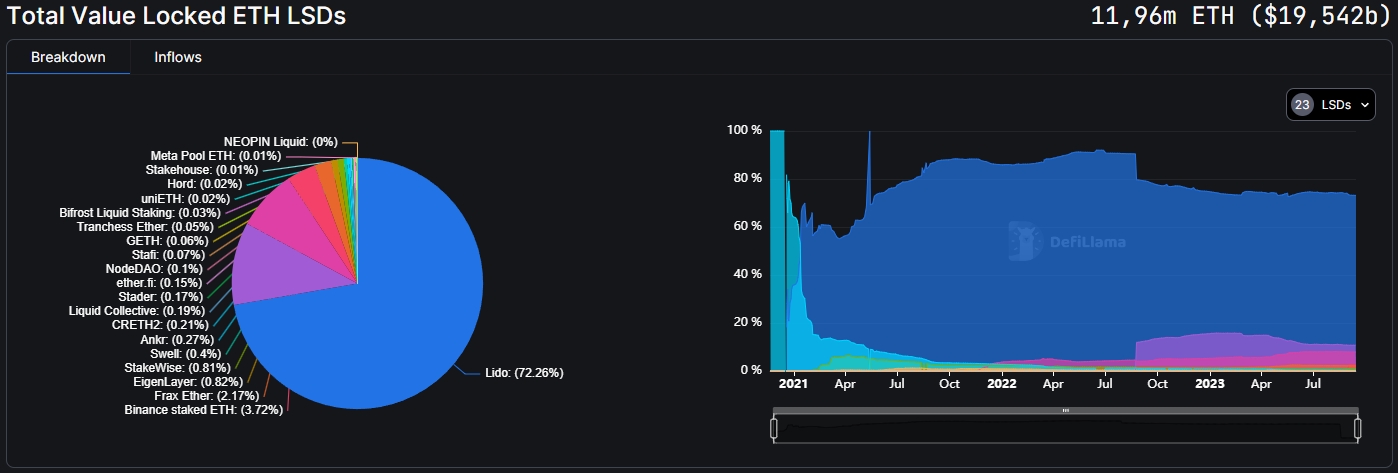Click NEOPIN Liquid: (0%) label
This screenshot has height=473, width=1398.
point(280,142)
